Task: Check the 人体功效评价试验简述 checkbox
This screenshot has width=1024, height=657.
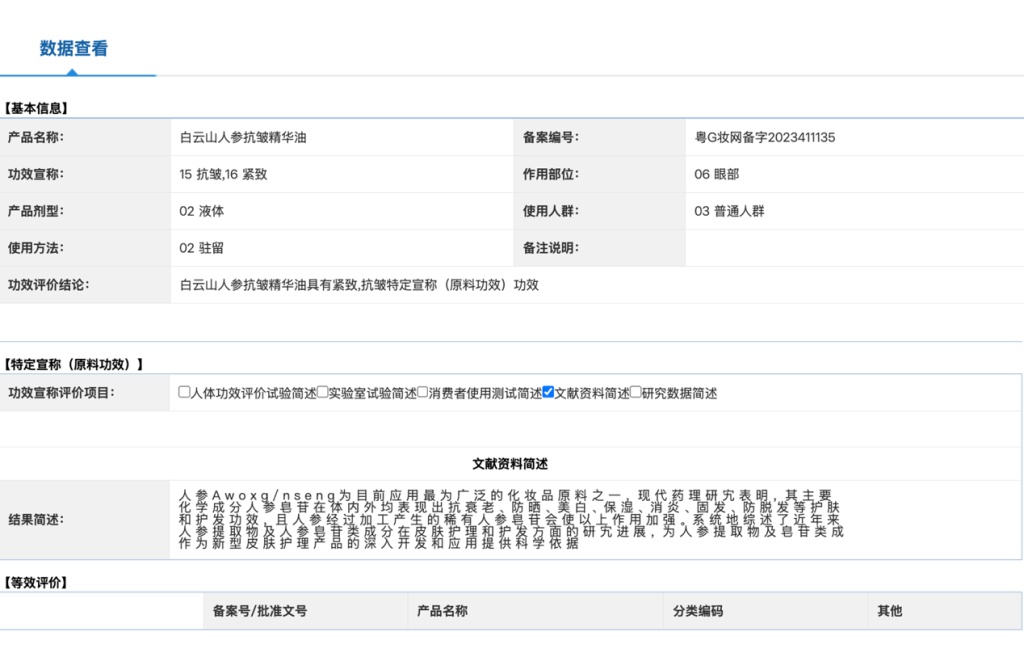Action: pyautogui.click(x=182, y=393)
